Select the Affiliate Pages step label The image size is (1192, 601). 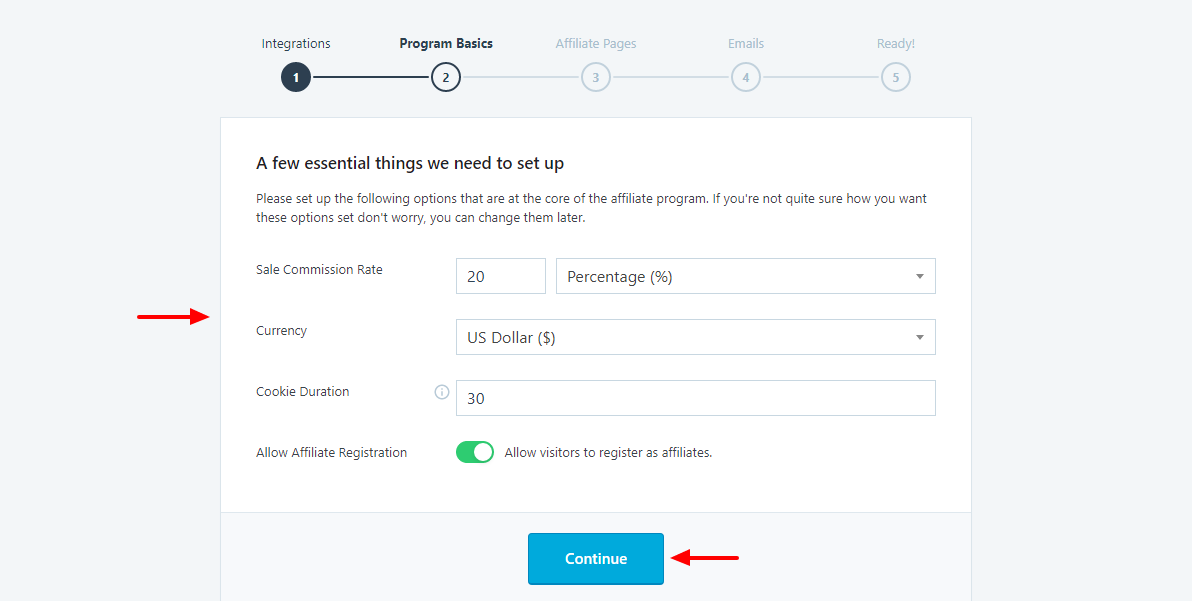tap(596, 44)
